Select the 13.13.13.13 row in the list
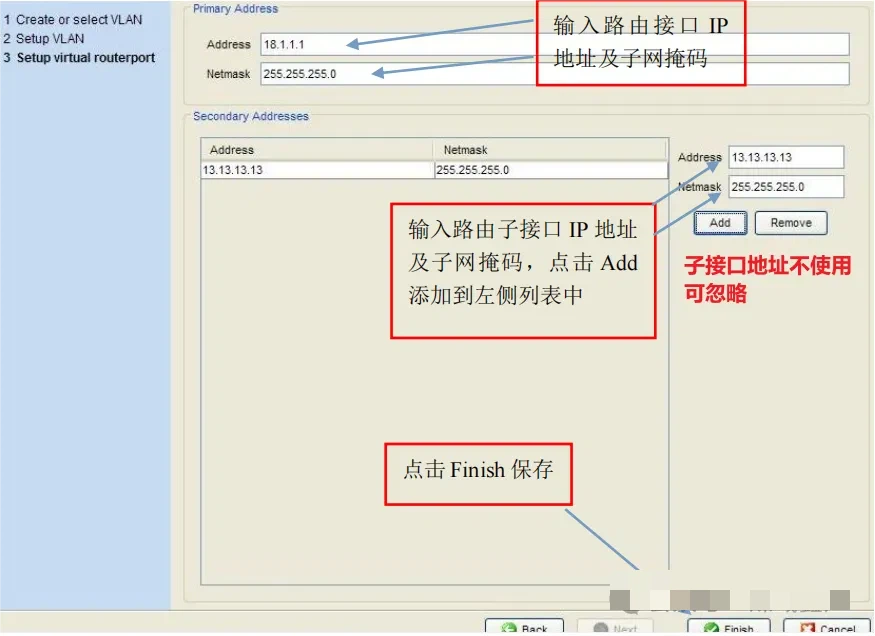Image resolution: width=875 pixels, height=636 pixels. [x=316, y=171]
